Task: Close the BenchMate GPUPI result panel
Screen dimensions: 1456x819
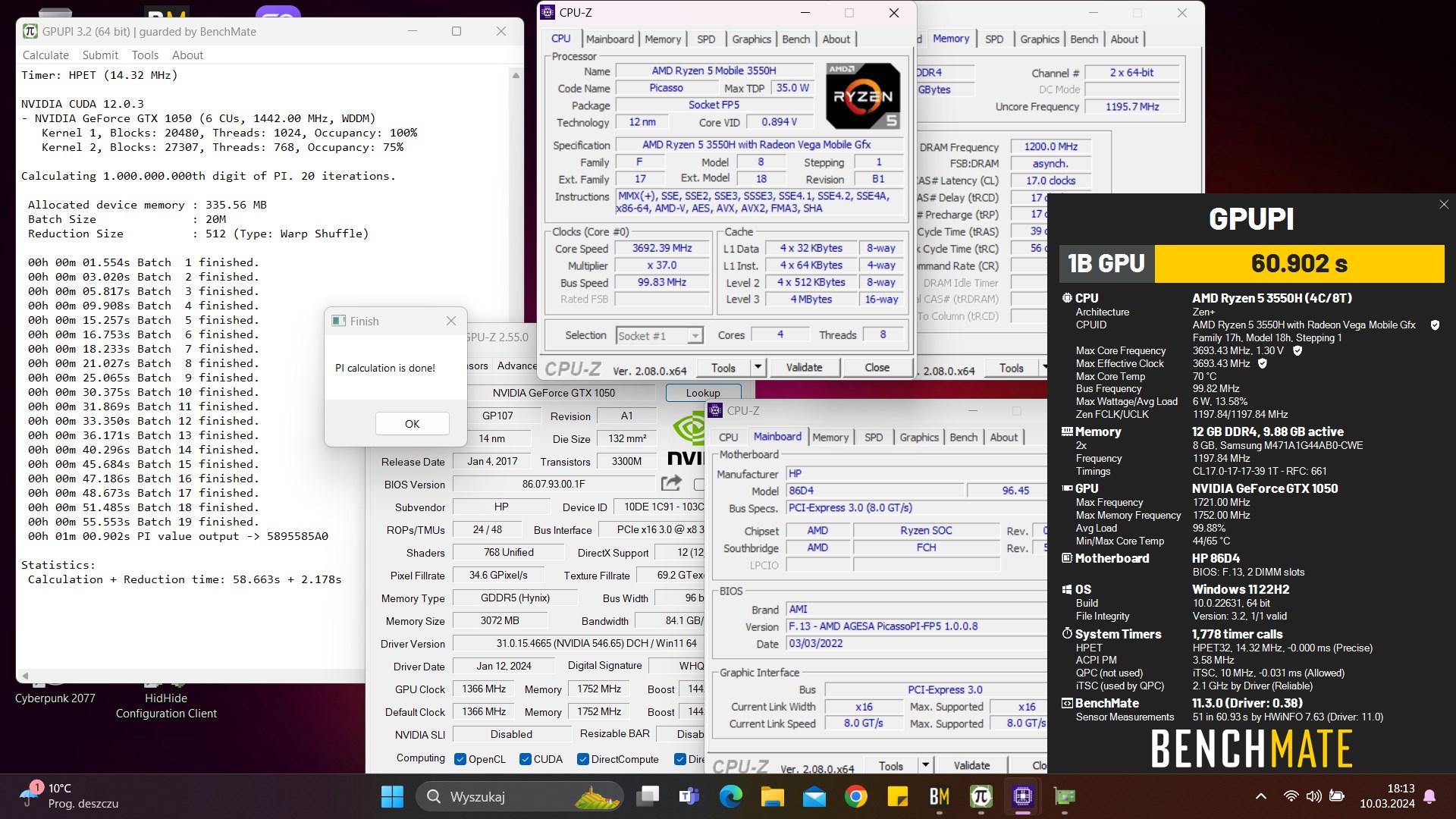Action: [x=1444, y=205]
